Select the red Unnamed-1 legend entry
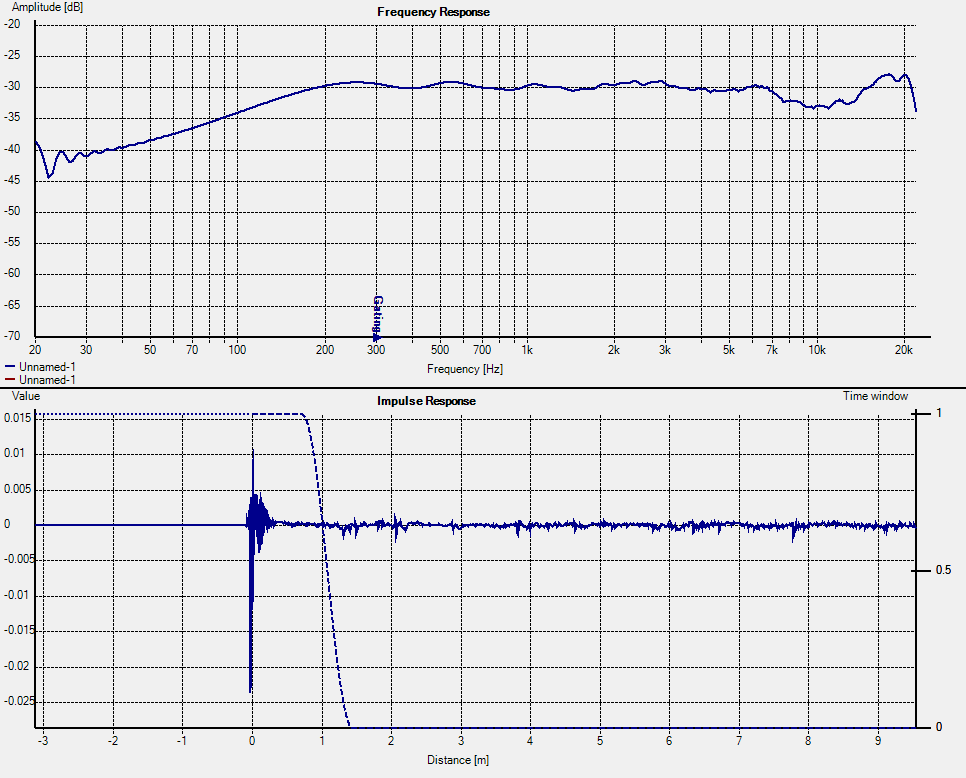 point(40,380)
